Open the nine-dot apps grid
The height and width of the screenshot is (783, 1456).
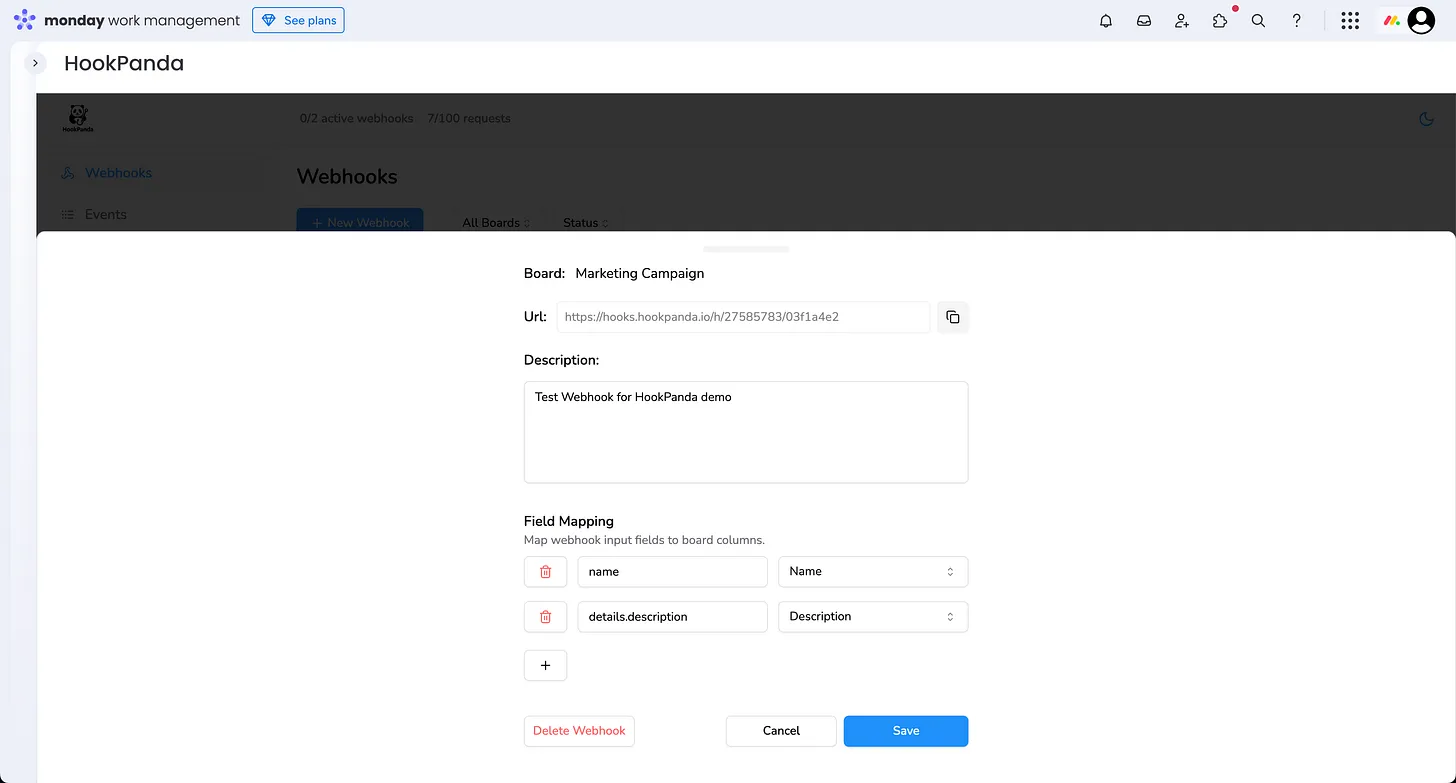(1350, 21)
